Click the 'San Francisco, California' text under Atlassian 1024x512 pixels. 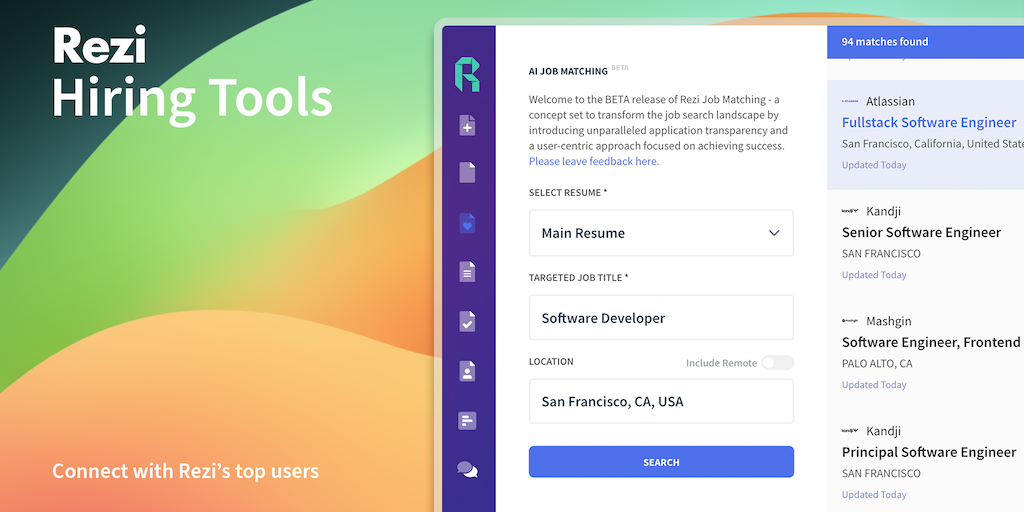point(933,144)
